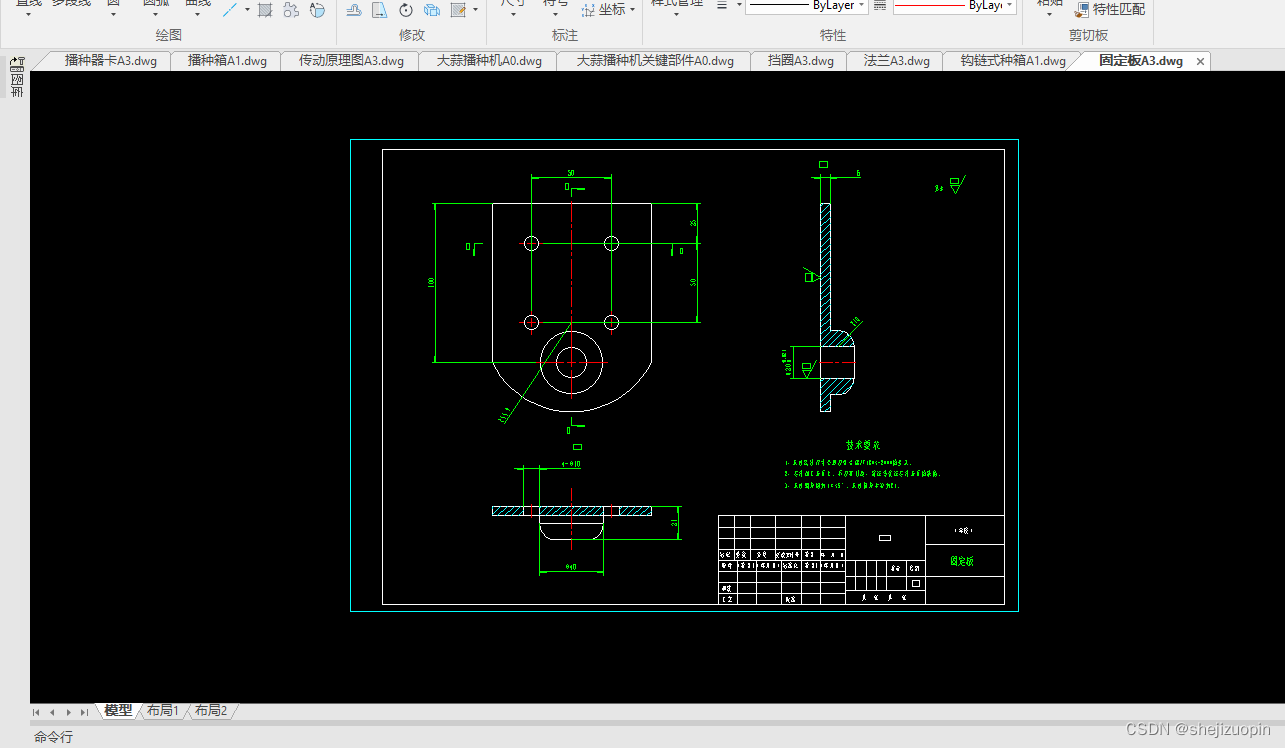Screen dimensions: 1285x748
Task: Expand the 直线 line tool dropdown arrow
Action: pos(28,14)
